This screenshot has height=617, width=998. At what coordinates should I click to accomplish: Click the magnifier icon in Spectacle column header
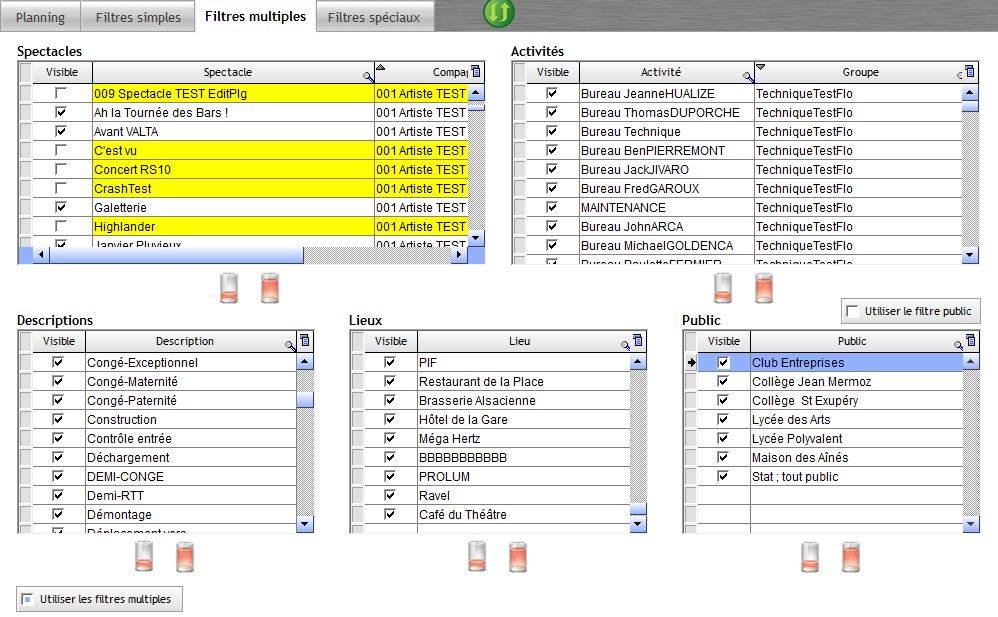pos(368,77)
